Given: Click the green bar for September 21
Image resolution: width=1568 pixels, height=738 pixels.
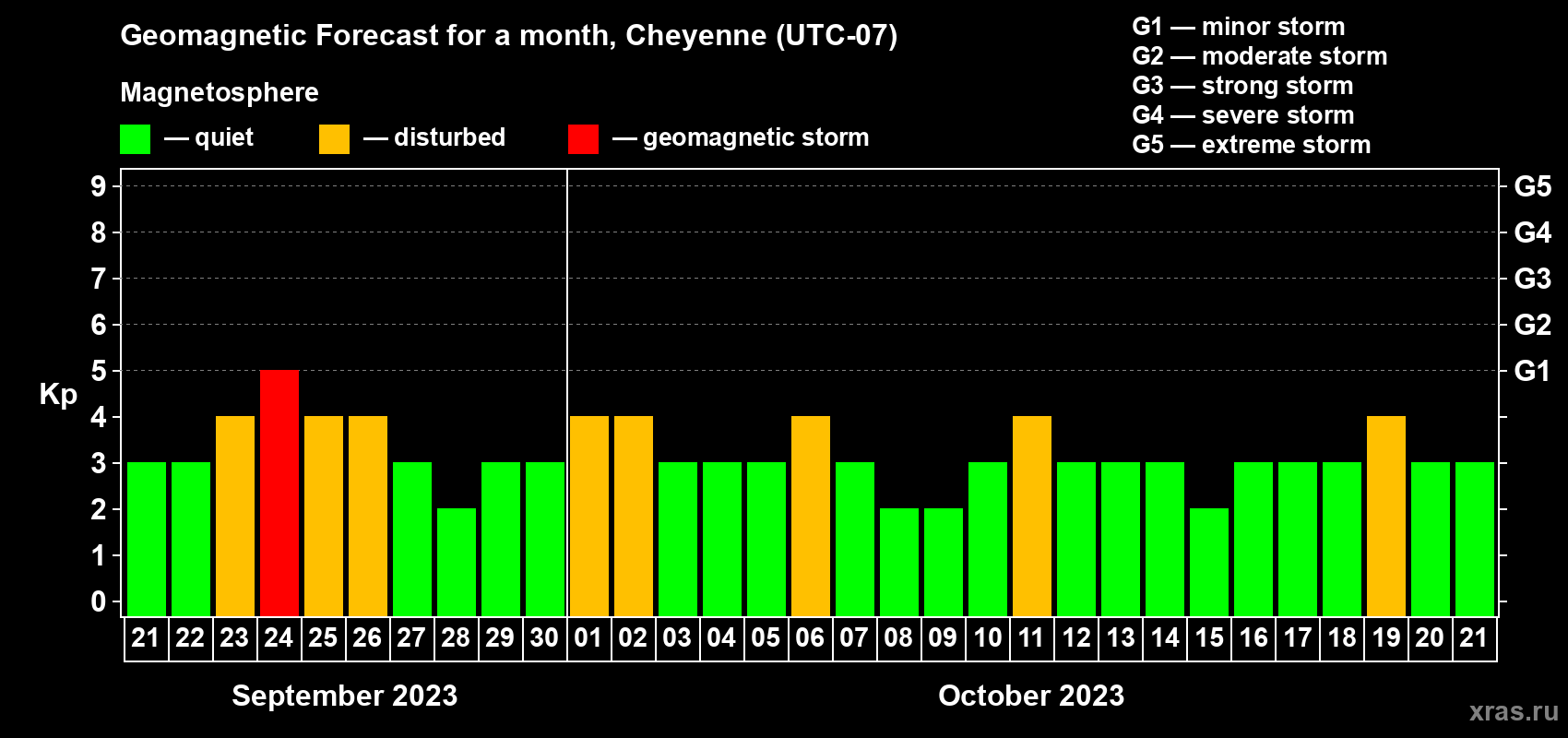Looking at the screenshot, I should [x=147, y=540].
